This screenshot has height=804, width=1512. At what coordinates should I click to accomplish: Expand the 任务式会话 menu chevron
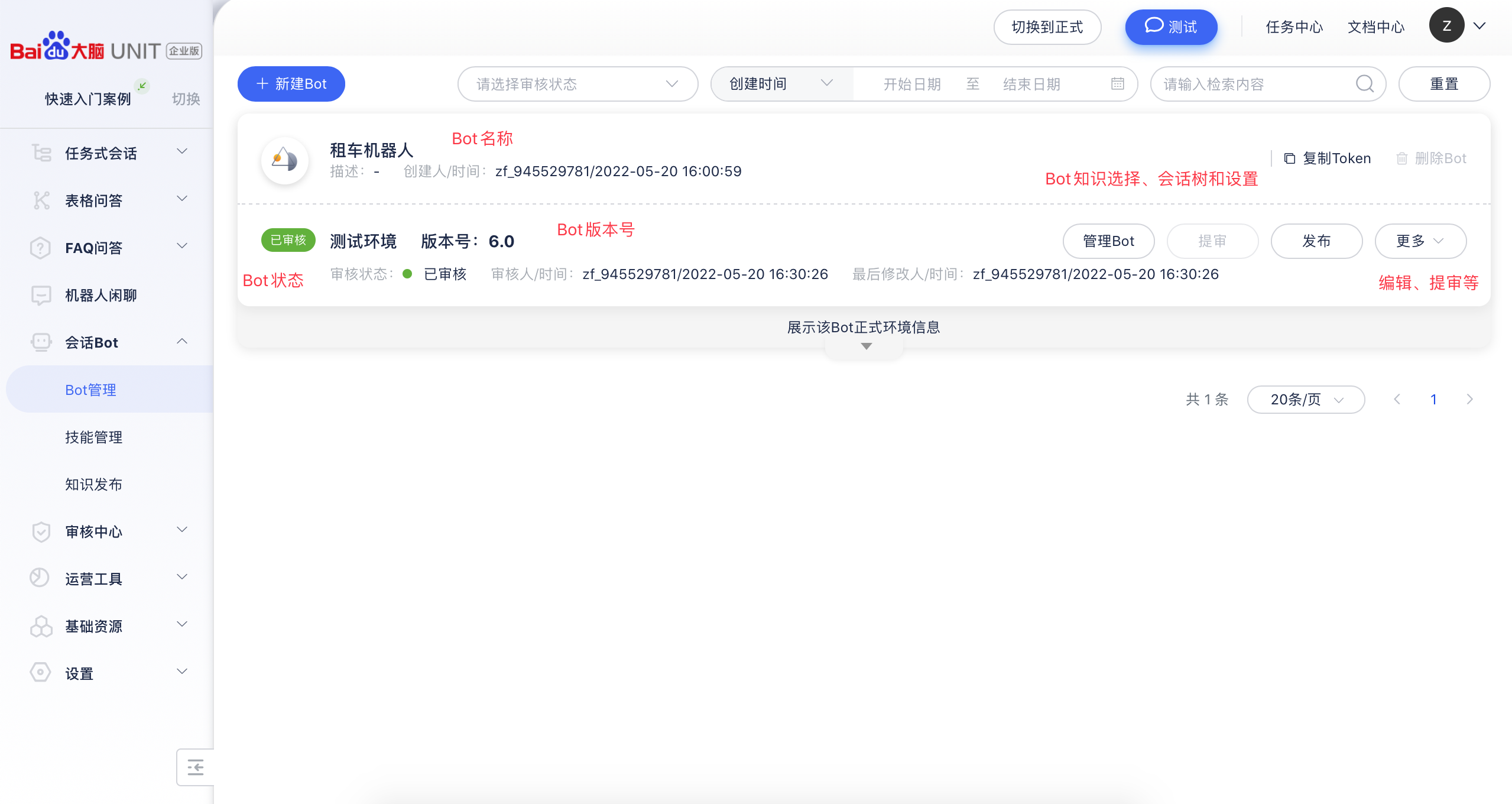click(183, 151)
